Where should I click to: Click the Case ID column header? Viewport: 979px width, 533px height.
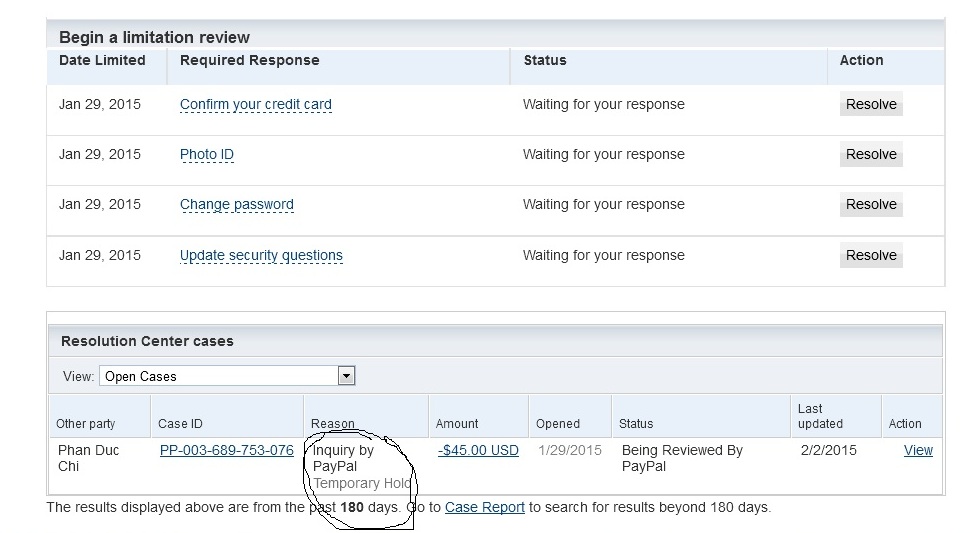click(x=180, y=424)
